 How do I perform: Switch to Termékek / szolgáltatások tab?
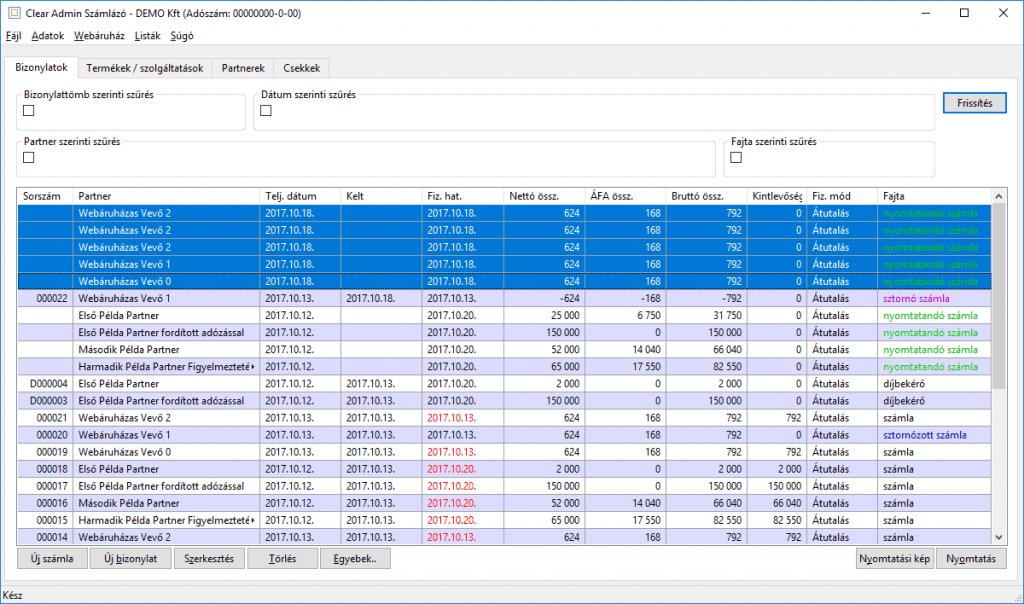(145, 68)
